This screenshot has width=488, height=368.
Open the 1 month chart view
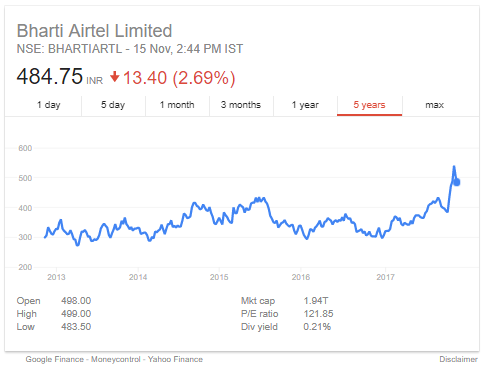[x=177, y=105]
